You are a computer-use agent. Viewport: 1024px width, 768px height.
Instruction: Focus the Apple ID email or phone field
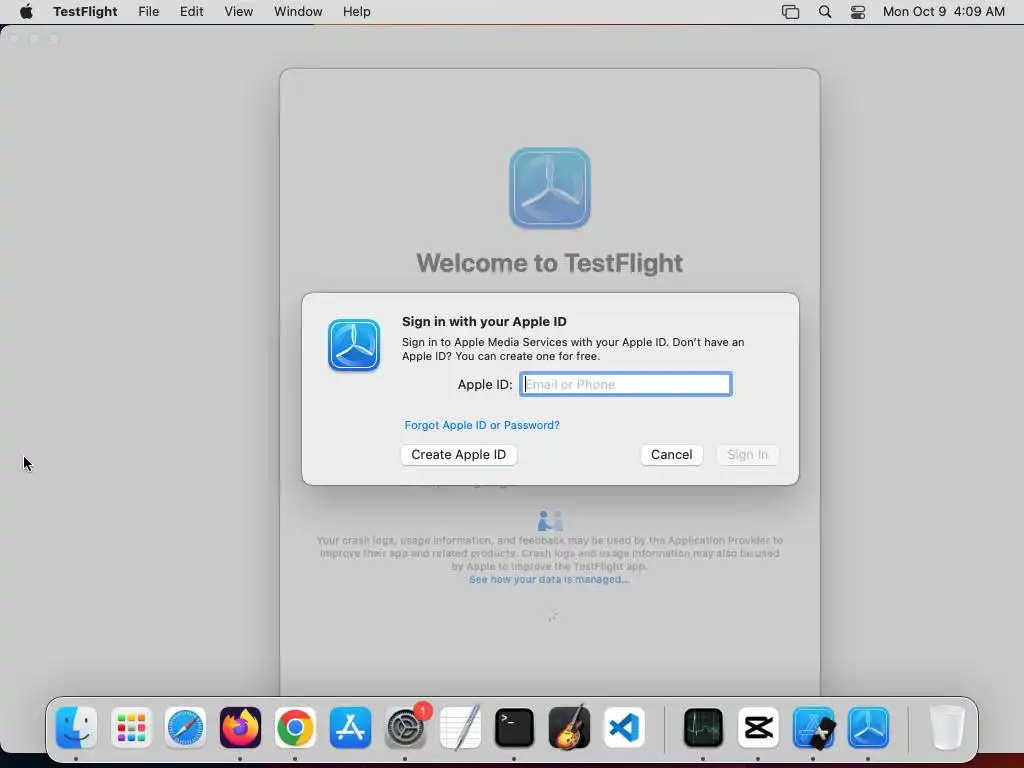pos(626,384)
